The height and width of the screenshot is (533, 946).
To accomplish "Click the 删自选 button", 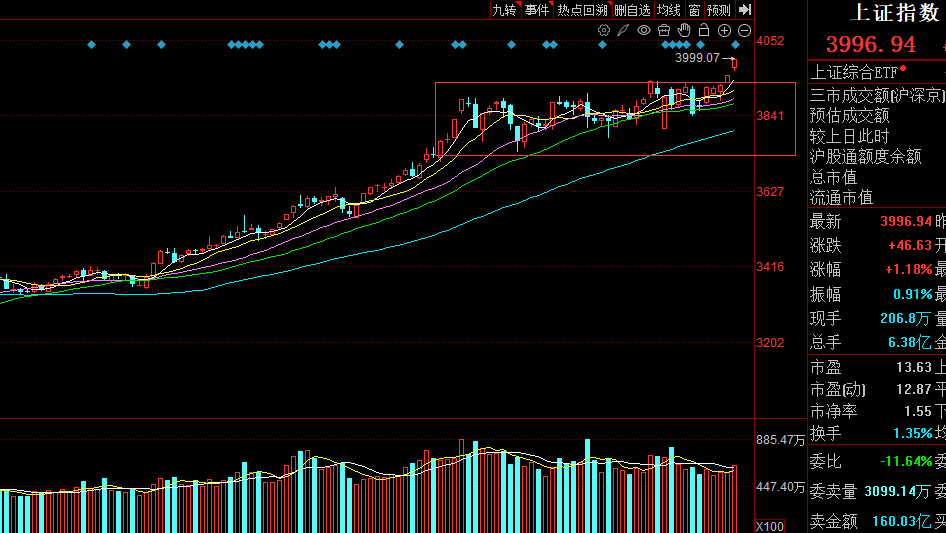I will [x=632, y=10].
